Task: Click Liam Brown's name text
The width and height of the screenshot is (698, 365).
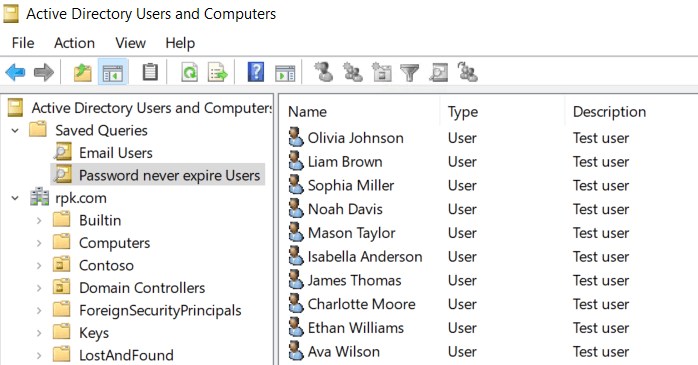Action: click(345, 162)
